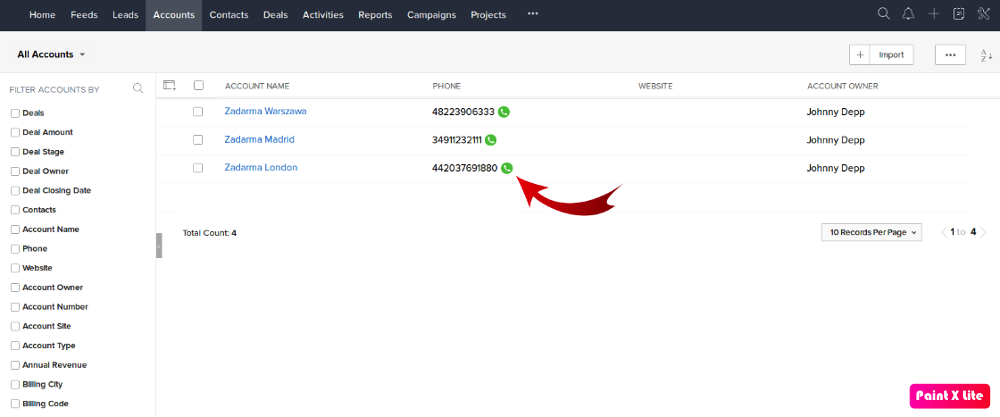Open the All Accounts view dropdown
The width and height of the screenshot is (1000, 417).
[x=52, y=54]
